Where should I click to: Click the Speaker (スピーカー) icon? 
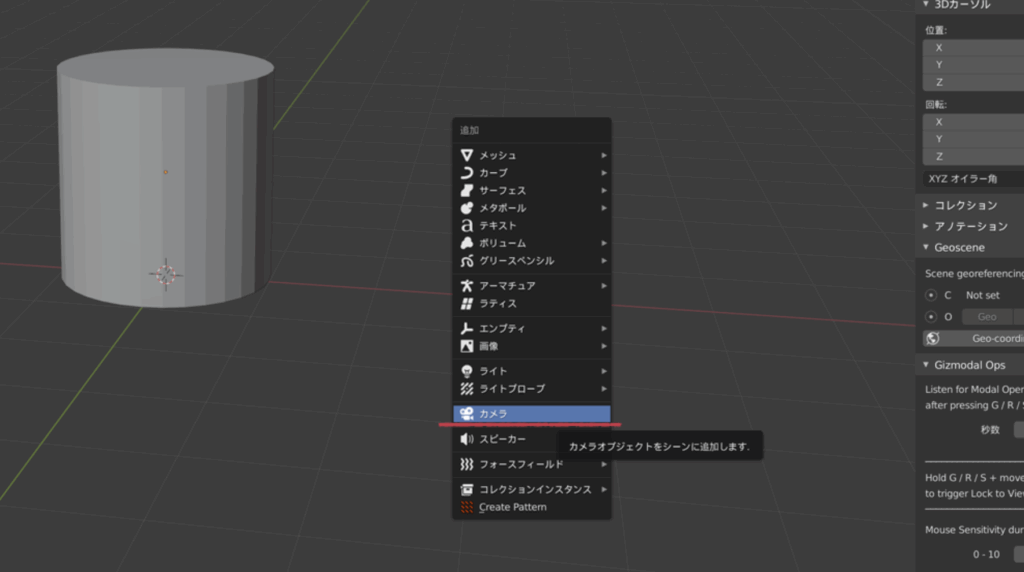467,439
